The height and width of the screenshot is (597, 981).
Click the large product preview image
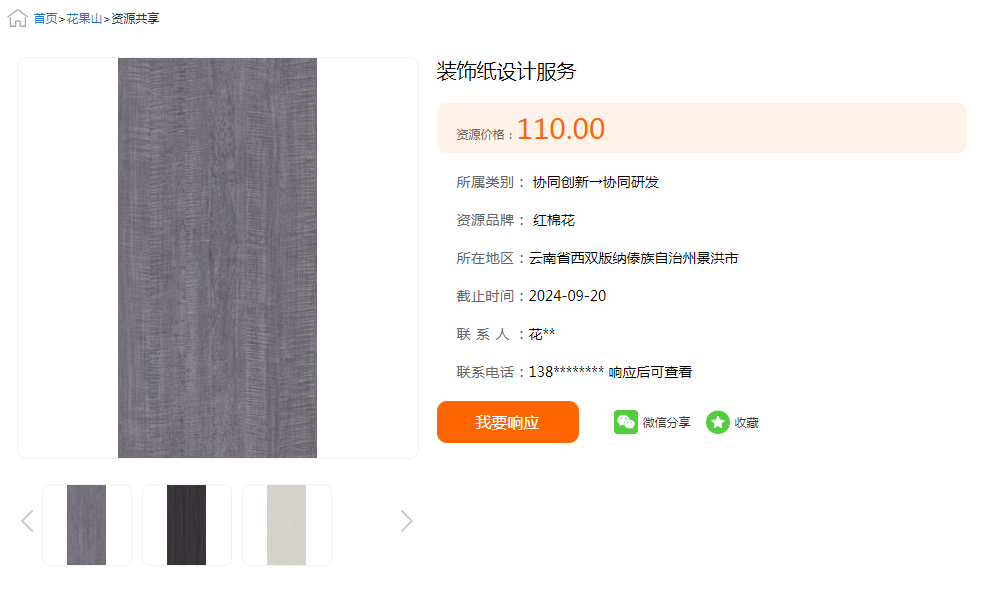(218, 258)
